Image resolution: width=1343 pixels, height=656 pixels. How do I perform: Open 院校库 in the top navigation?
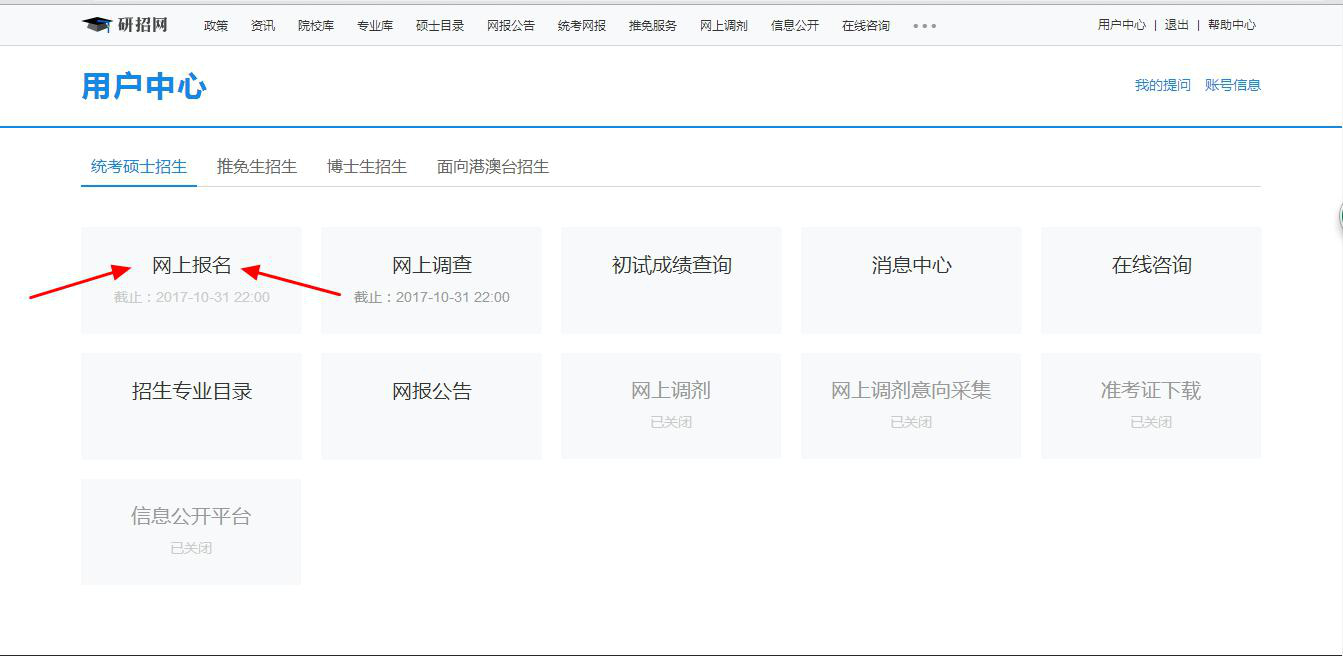[x=316, y=26]
